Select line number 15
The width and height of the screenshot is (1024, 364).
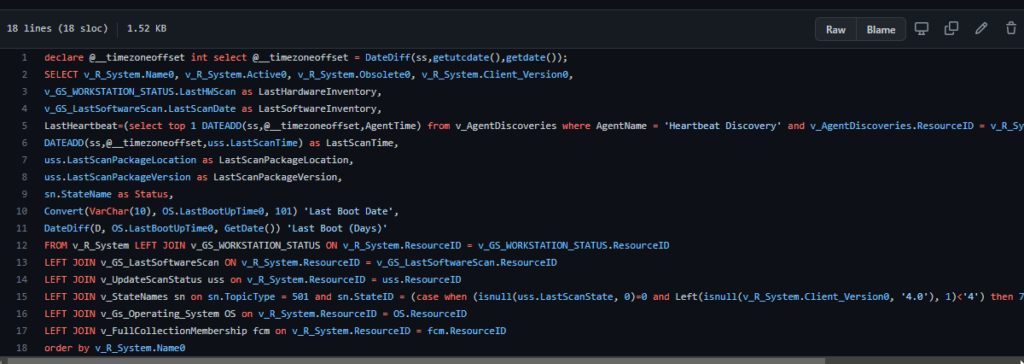click(23, 297)
